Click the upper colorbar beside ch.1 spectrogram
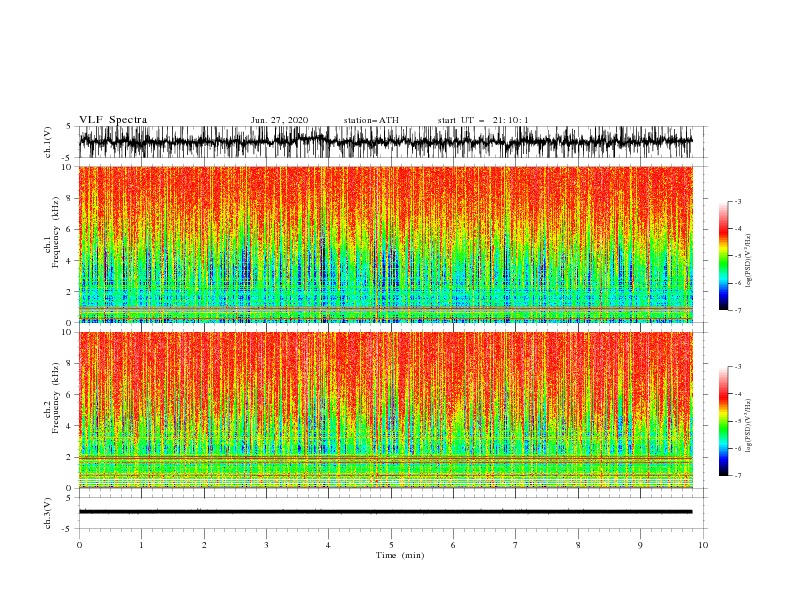Image resolution: width=792 pixels, height=612 pixels. point(723,256)
